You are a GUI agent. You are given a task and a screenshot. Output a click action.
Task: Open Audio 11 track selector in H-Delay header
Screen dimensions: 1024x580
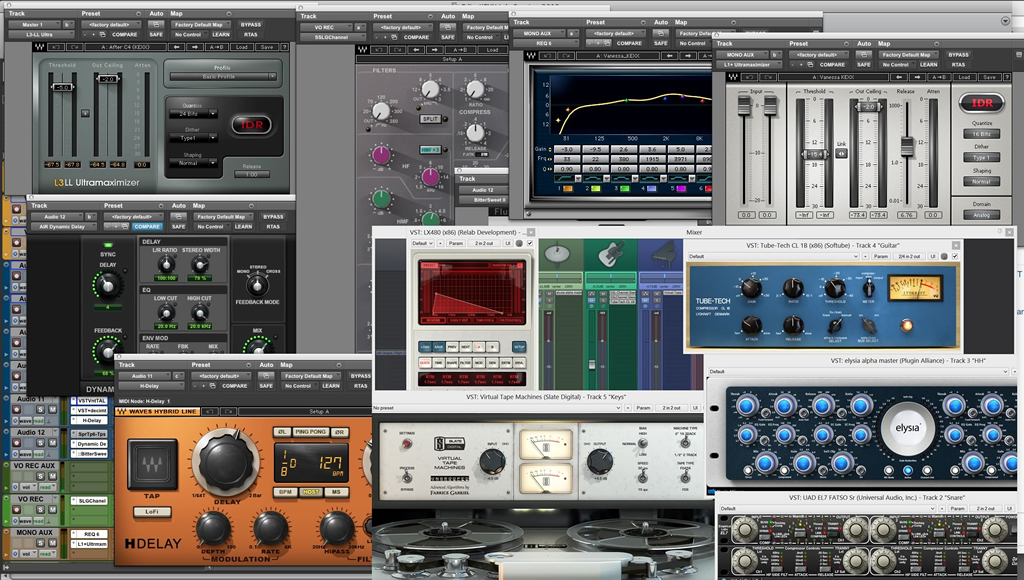tap(143, 376)
